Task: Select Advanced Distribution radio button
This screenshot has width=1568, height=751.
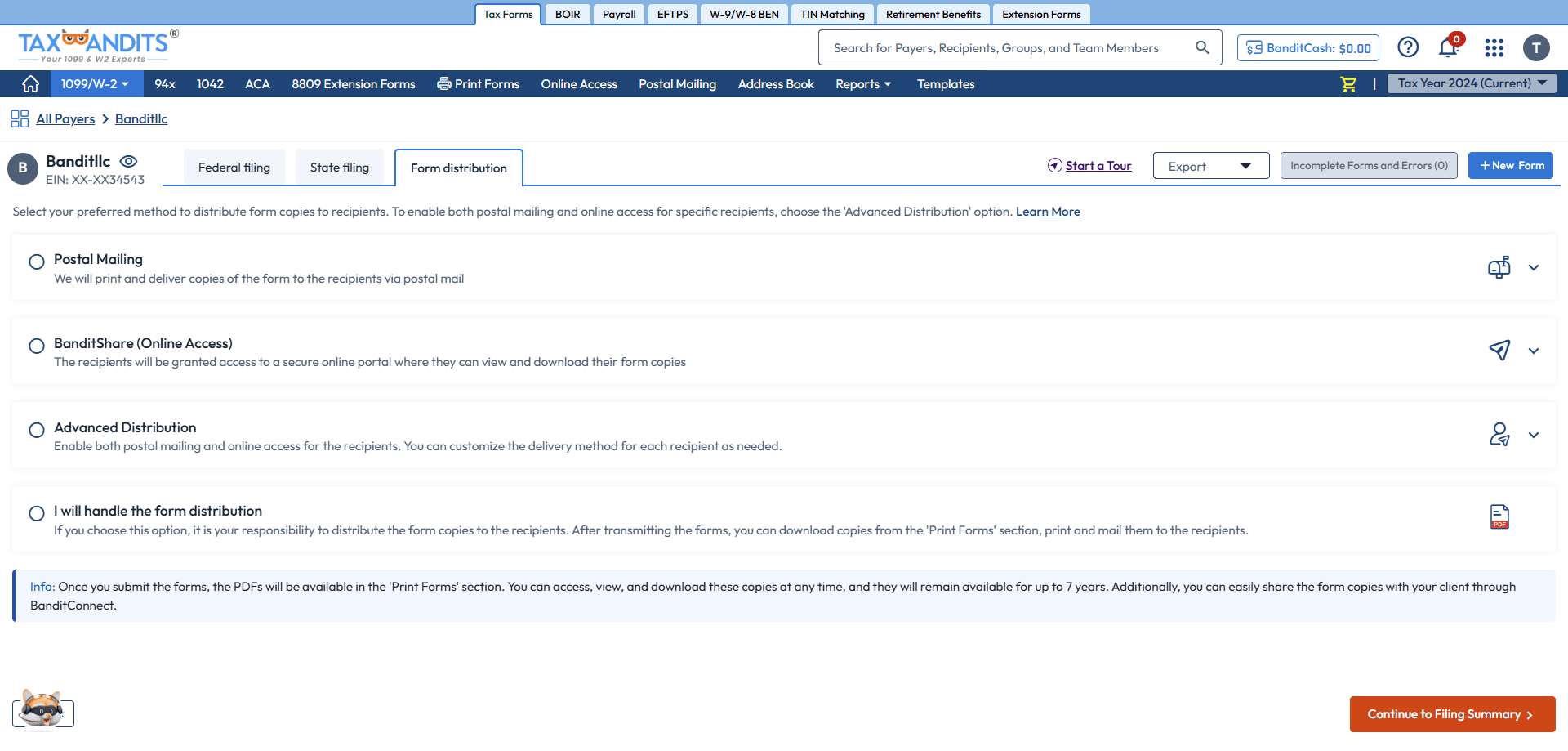Action: click(37, 431)
